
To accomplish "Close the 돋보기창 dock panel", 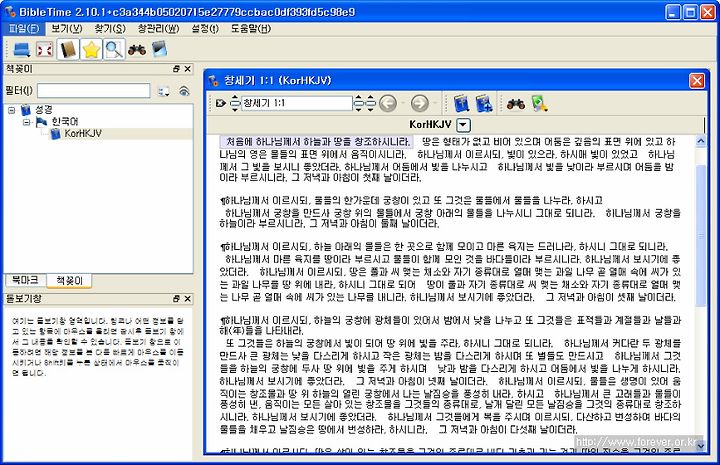I will pyautogui.click(x=187, y=299).
